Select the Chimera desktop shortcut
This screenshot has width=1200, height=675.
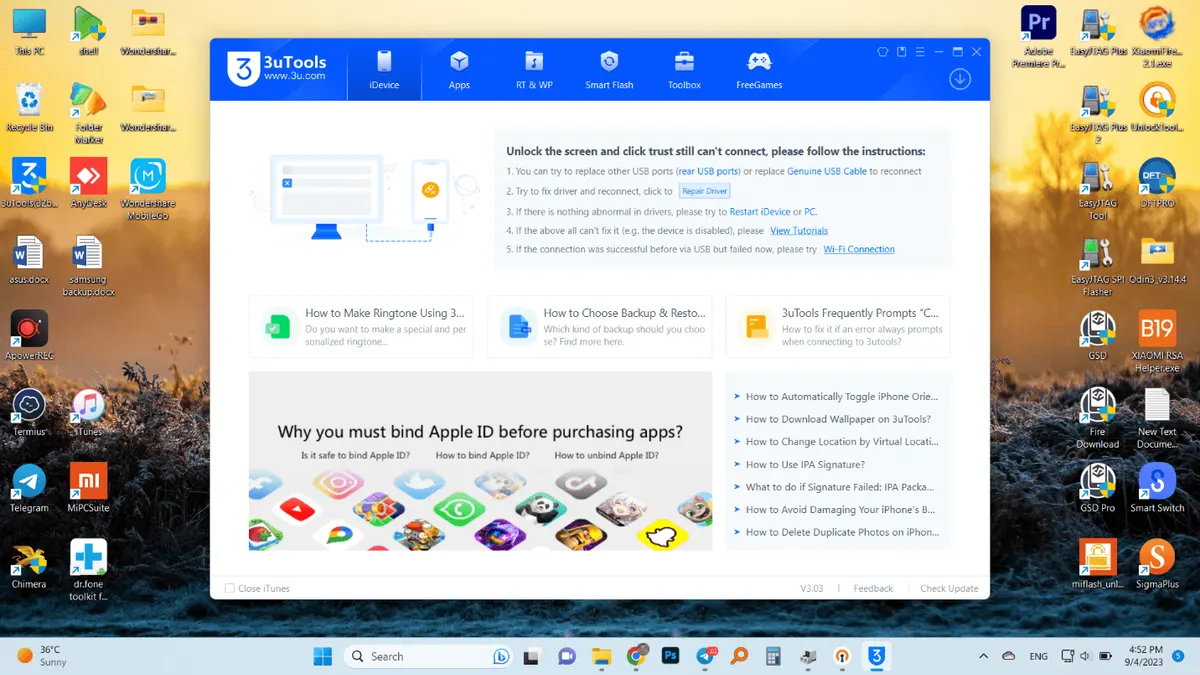pyautogui.click(x=29, y=565)
